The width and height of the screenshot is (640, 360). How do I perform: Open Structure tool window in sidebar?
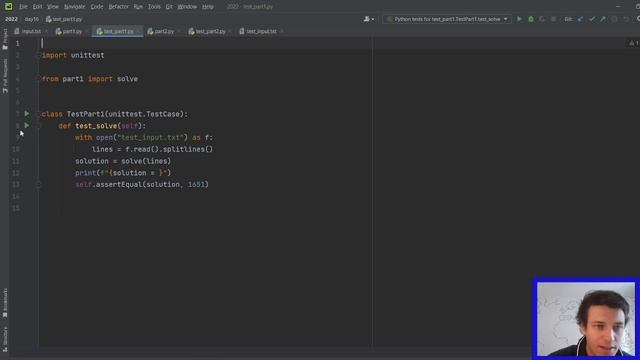(5, 339)
